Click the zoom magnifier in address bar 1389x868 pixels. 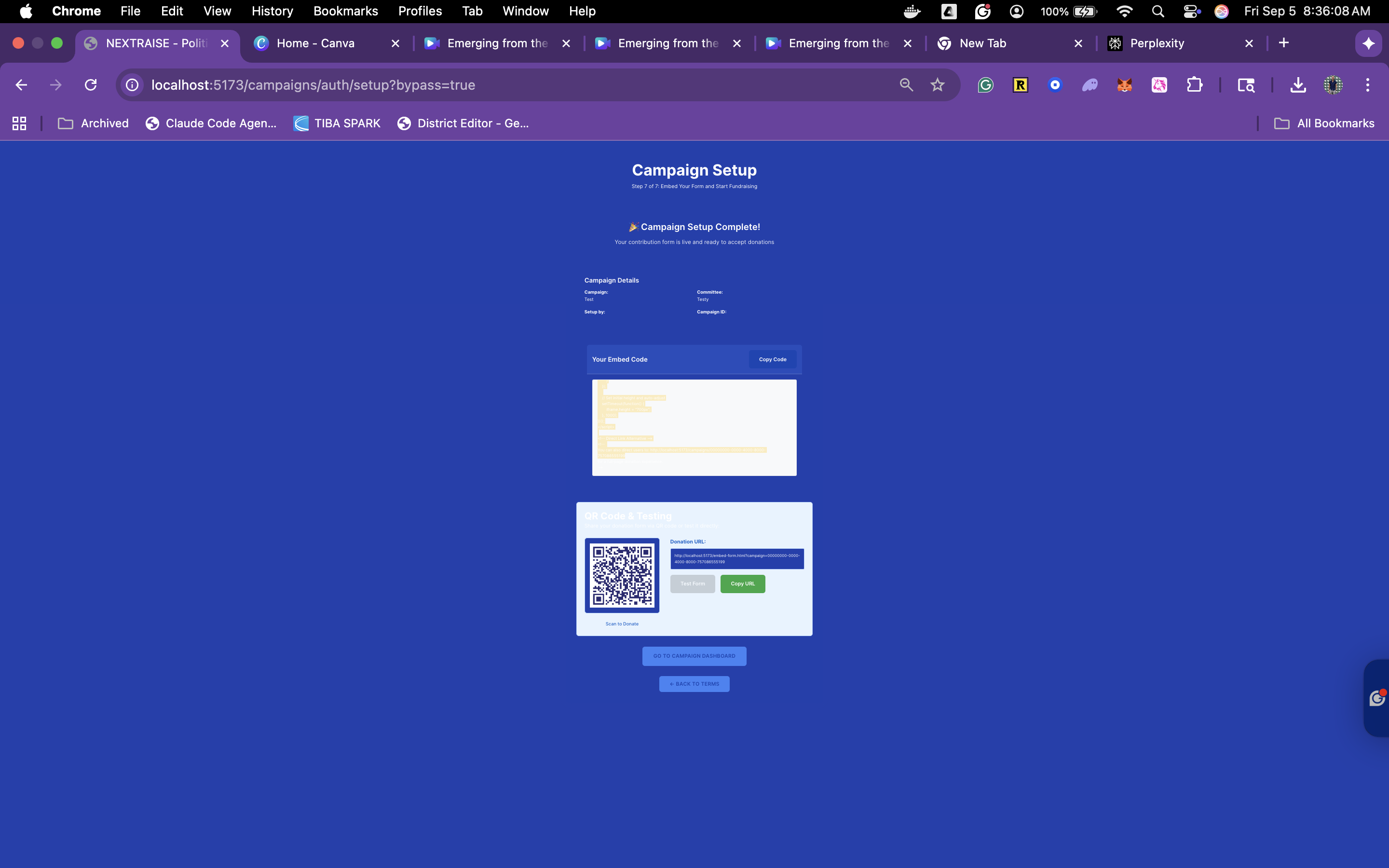tap(906, 85)
